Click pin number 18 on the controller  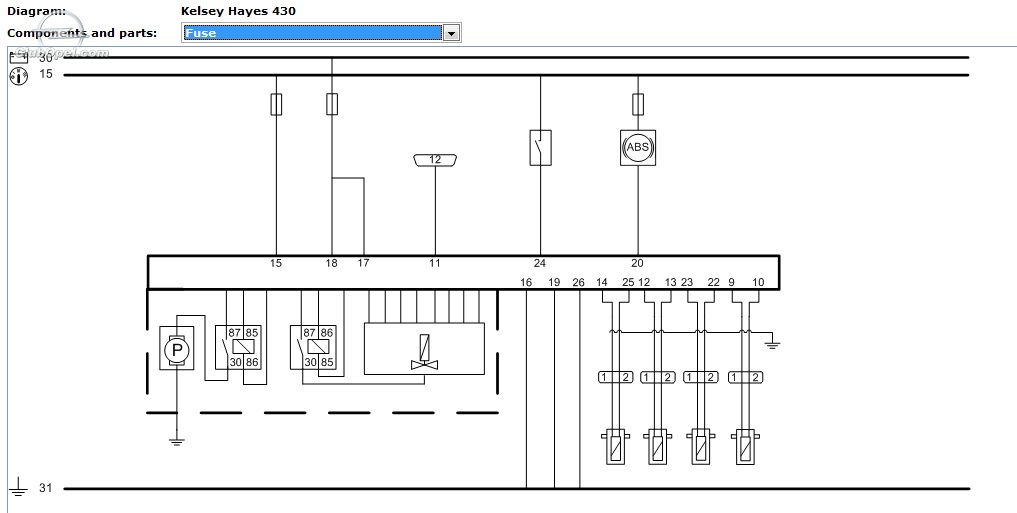(x=331, y=263)
